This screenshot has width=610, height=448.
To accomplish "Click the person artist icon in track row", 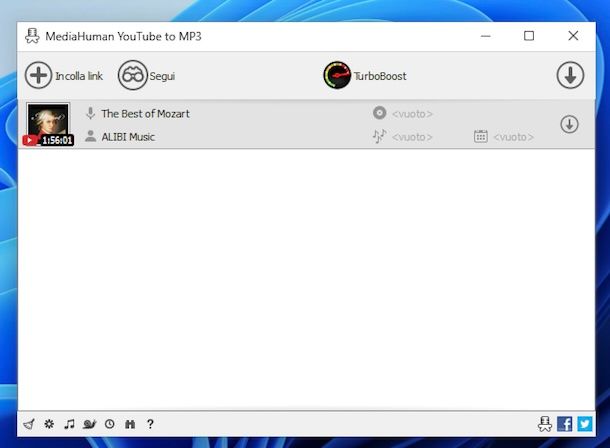I will point(90,136).
